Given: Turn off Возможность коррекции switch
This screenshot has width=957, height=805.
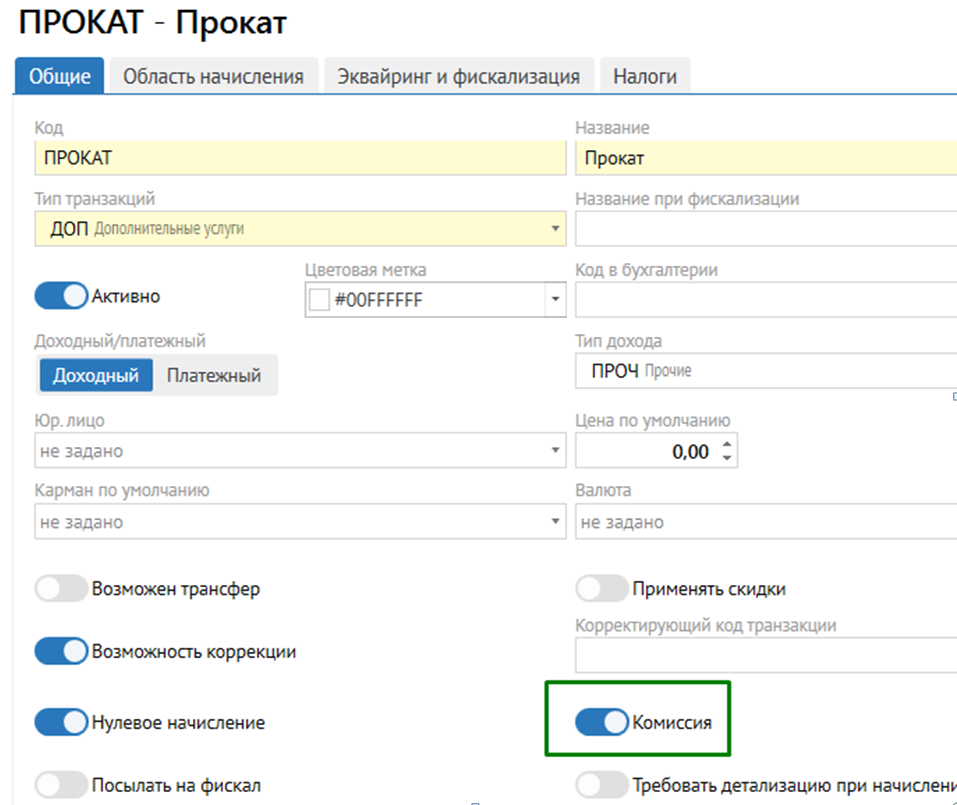Looking at the screenshot, I should [61, 652].
